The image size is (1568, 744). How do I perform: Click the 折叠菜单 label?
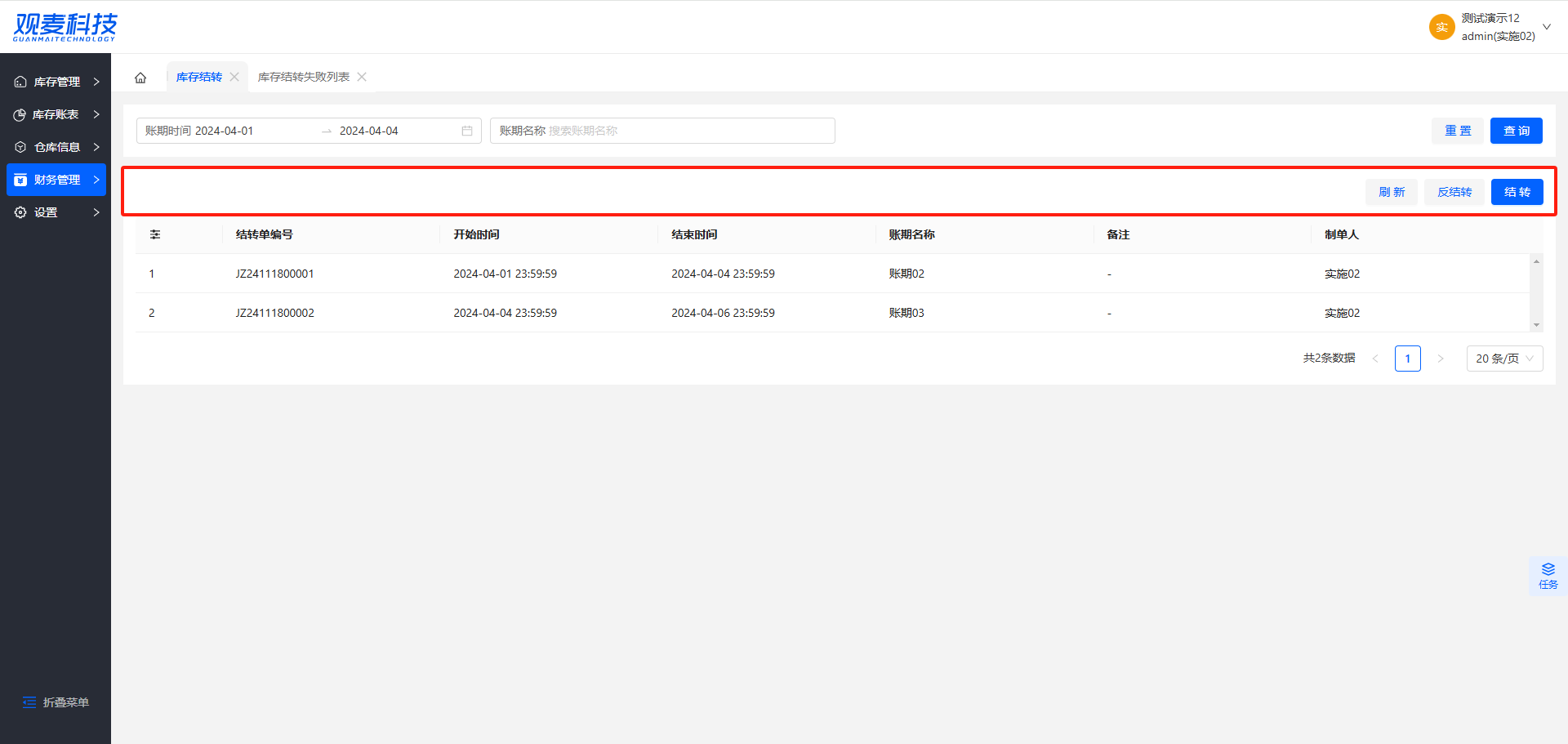66,702
